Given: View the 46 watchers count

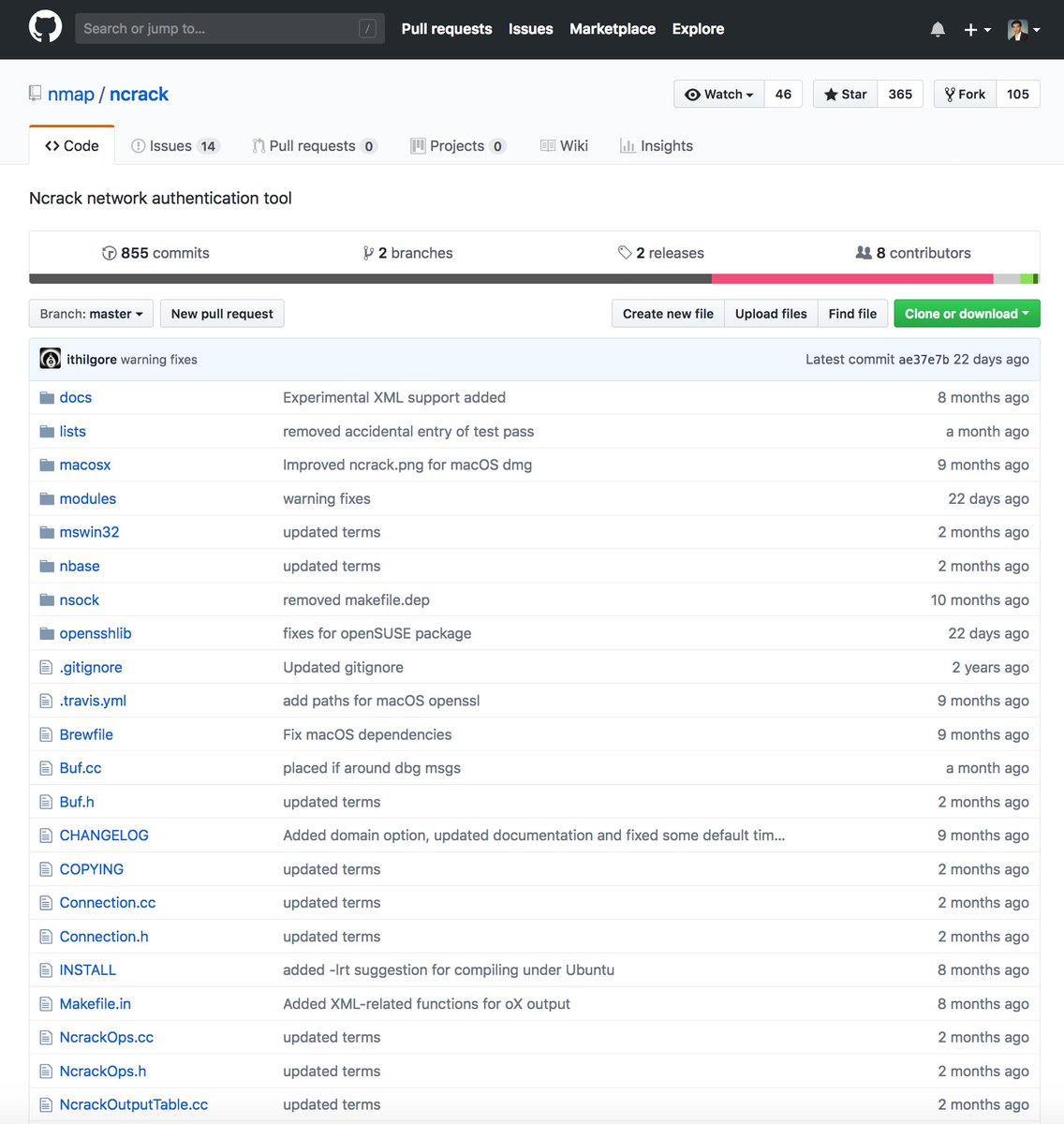Looking at the screenshot, I should click(783, 94).
